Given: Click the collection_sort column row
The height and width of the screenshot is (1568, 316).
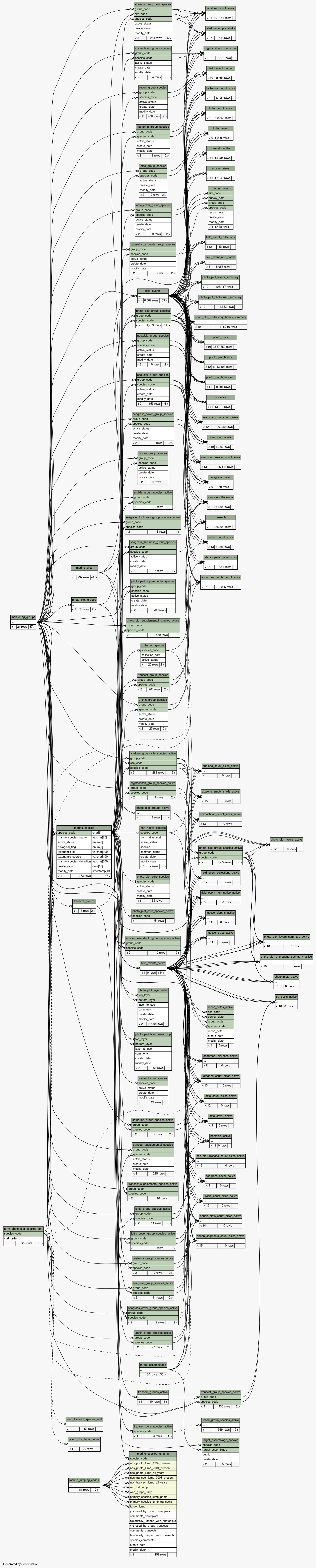Looking at the screenshot, I should (153, 655).
